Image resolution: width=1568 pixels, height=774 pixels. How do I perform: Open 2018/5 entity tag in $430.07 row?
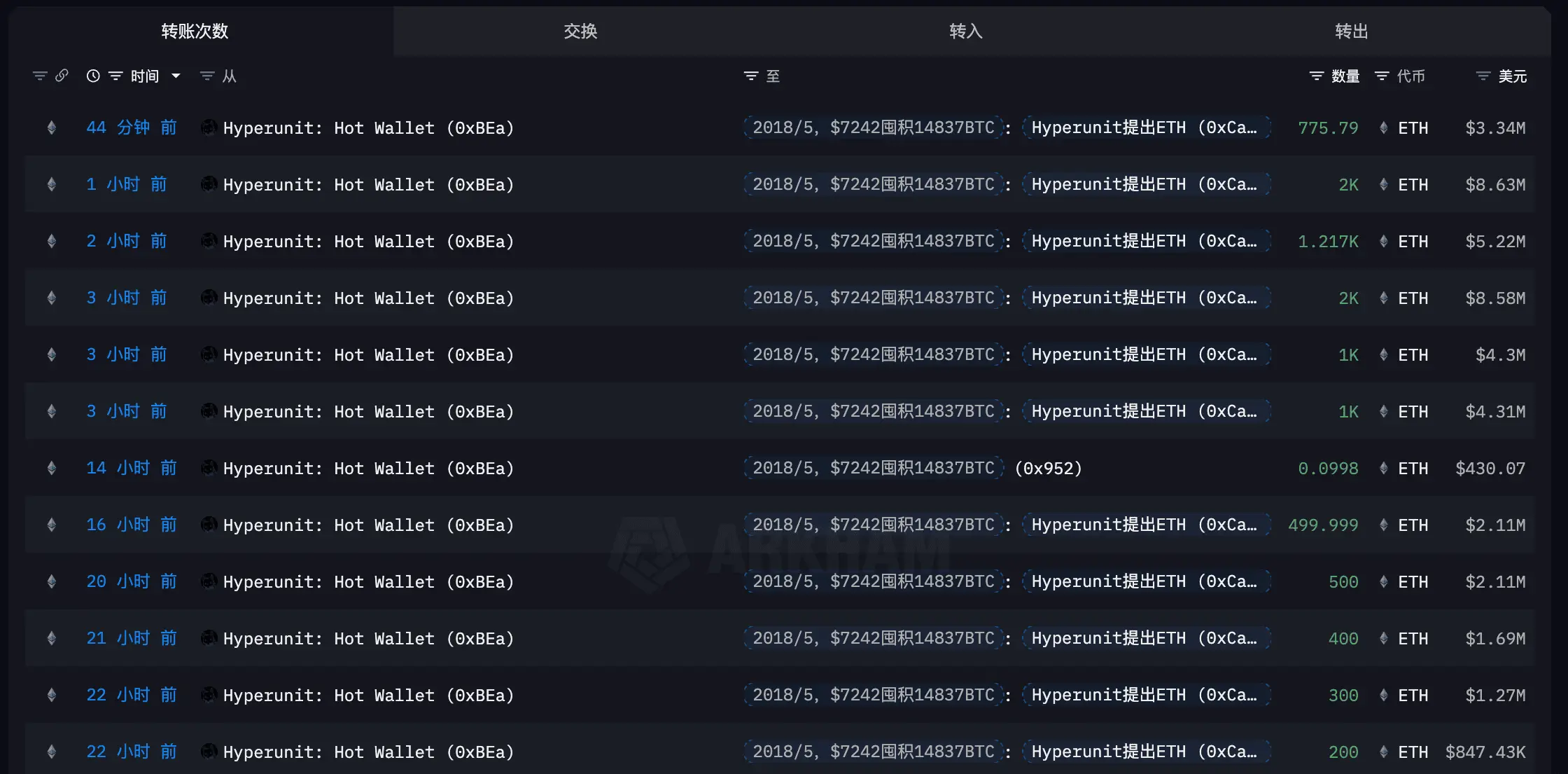[x=873, y=468]
